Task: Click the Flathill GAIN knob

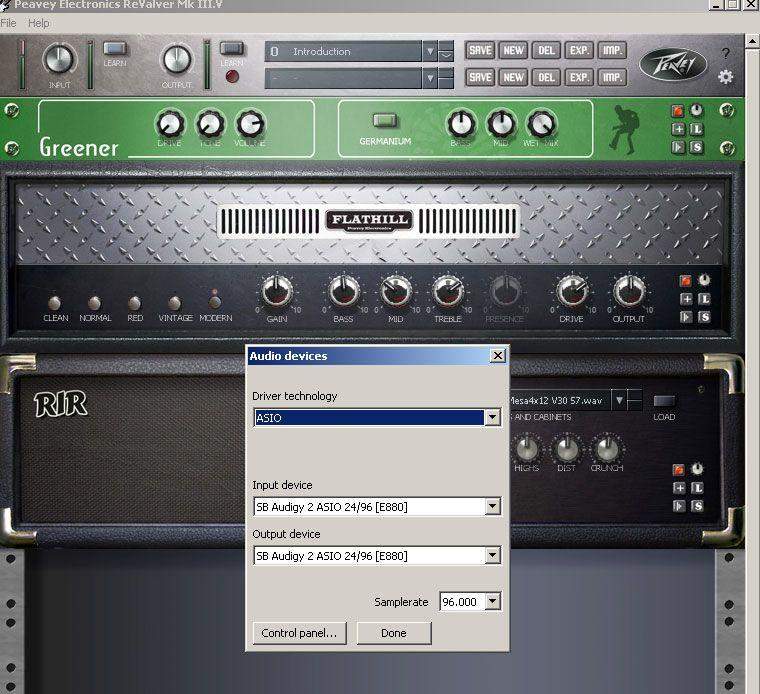Action: [x=277, y=291]
